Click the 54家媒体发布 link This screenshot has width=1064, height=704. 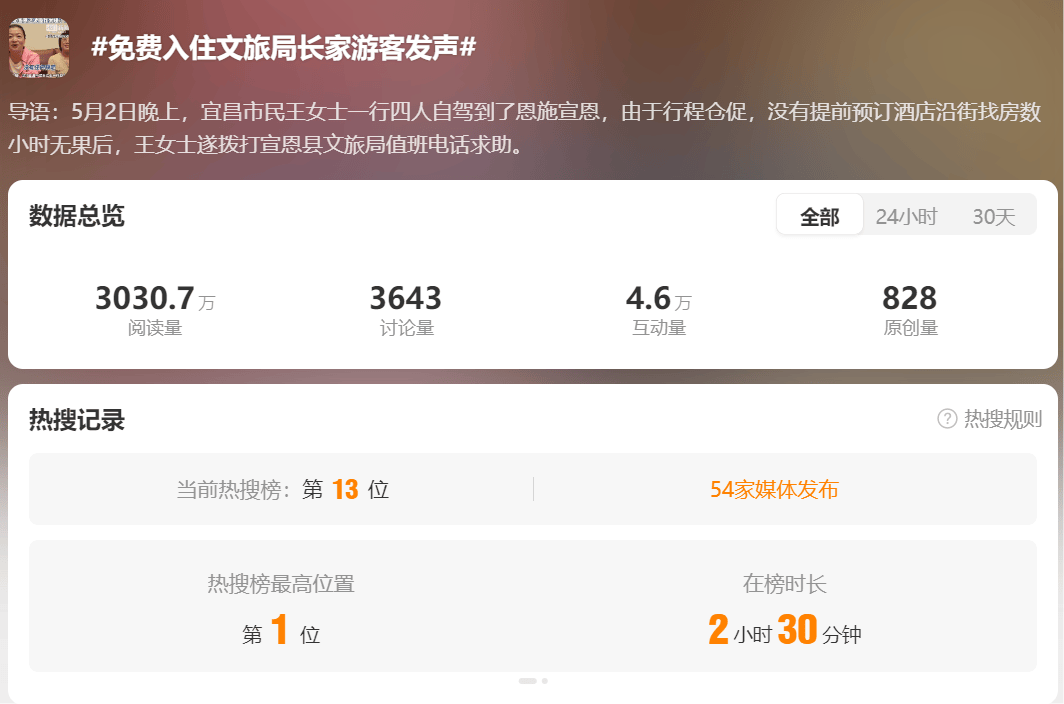point(774,489)
